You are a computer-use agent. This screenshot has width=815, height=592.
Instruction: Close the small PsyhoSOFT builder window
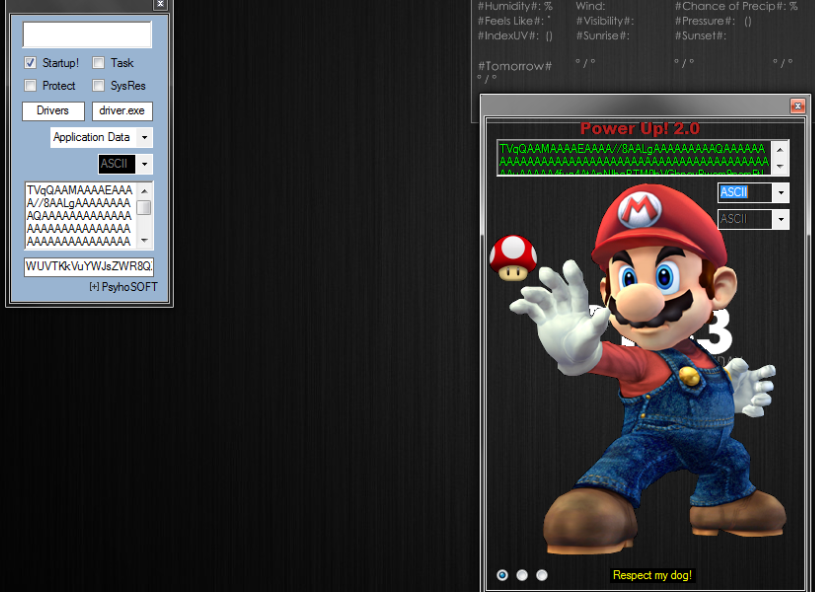pyautogui.click(x=160, y=4)
